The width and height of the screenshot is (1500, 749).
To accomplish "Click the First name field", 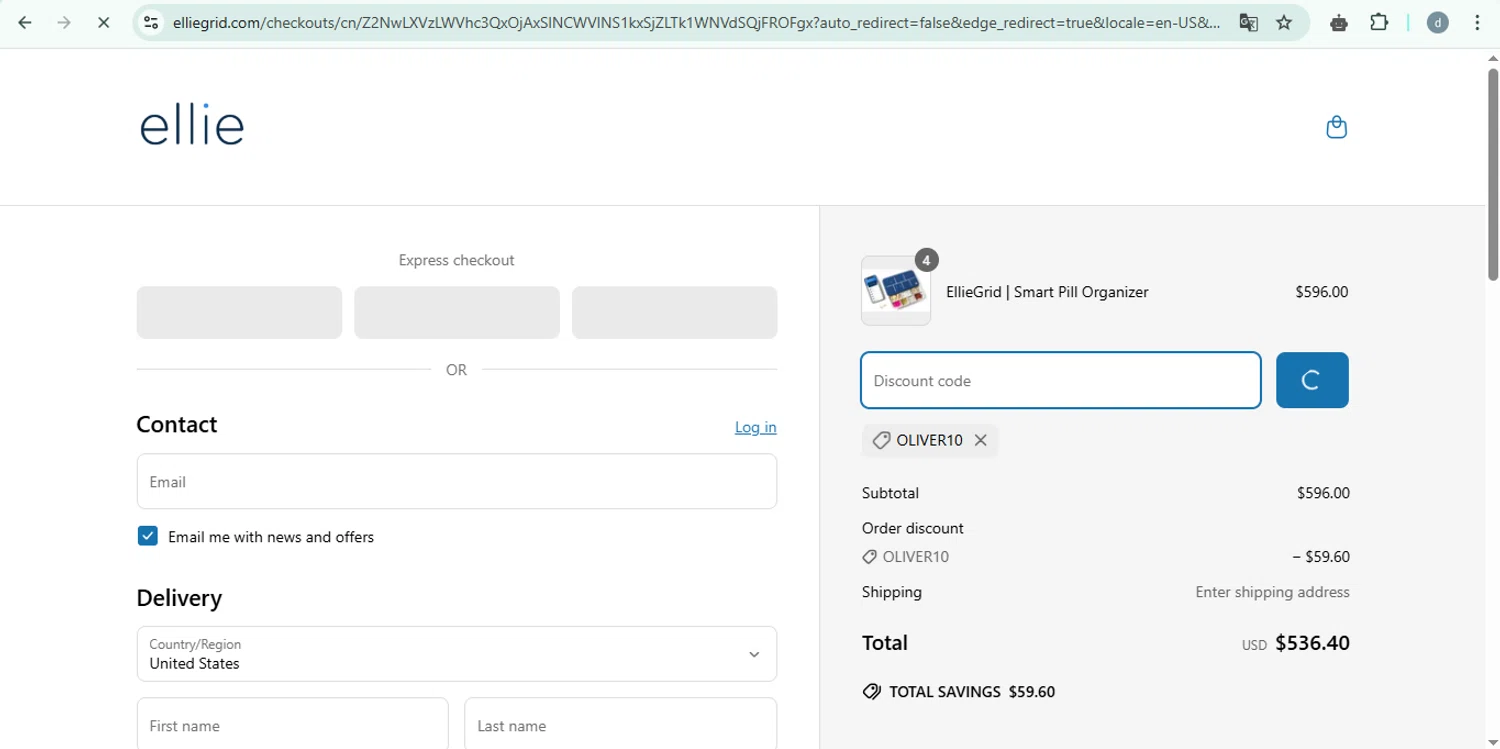I will (x=292, y=724).
